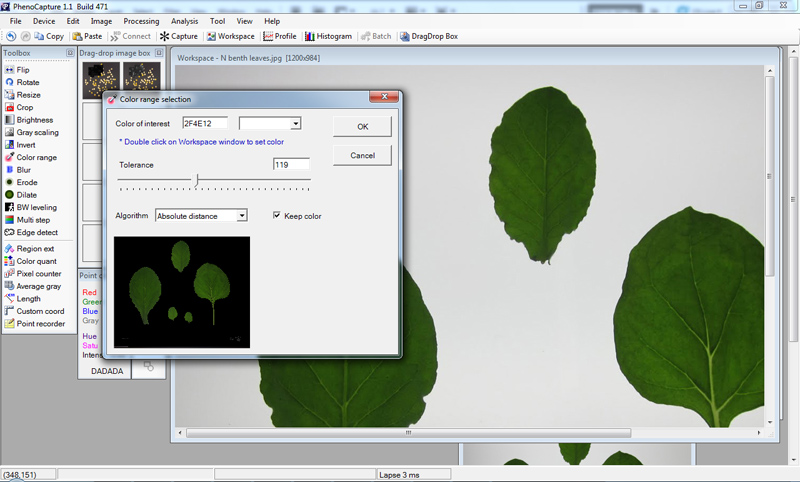Viewport: 800px width, 482px height.
Task: Open the Processing menu
Action: coord(141,21)
